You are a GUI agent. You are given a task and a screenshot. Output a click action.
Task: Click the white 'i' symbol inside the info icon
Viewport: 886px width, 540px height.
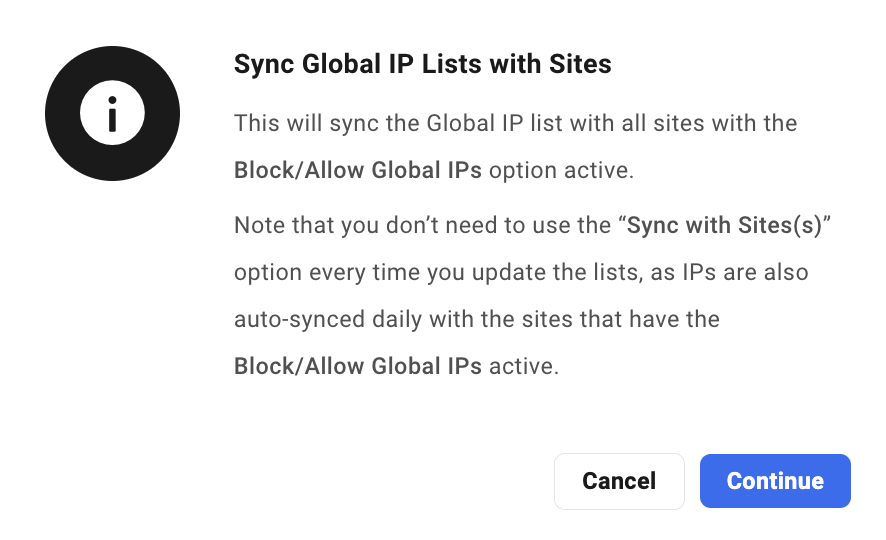(x=112, y=114)
